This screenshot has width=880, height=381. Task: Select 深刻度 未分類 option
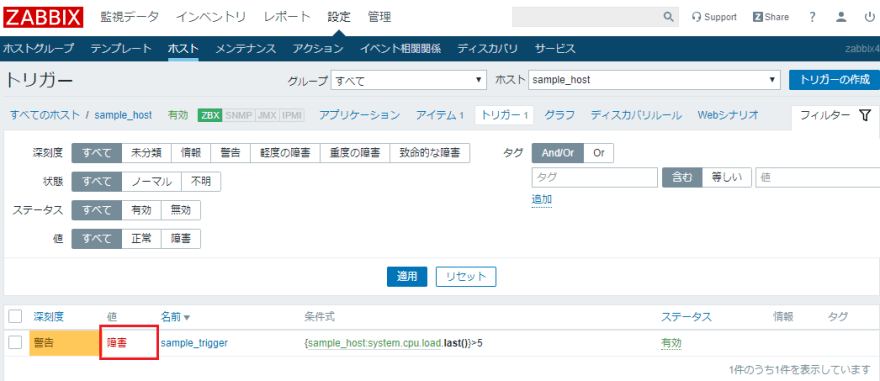(x=146, y=153)
